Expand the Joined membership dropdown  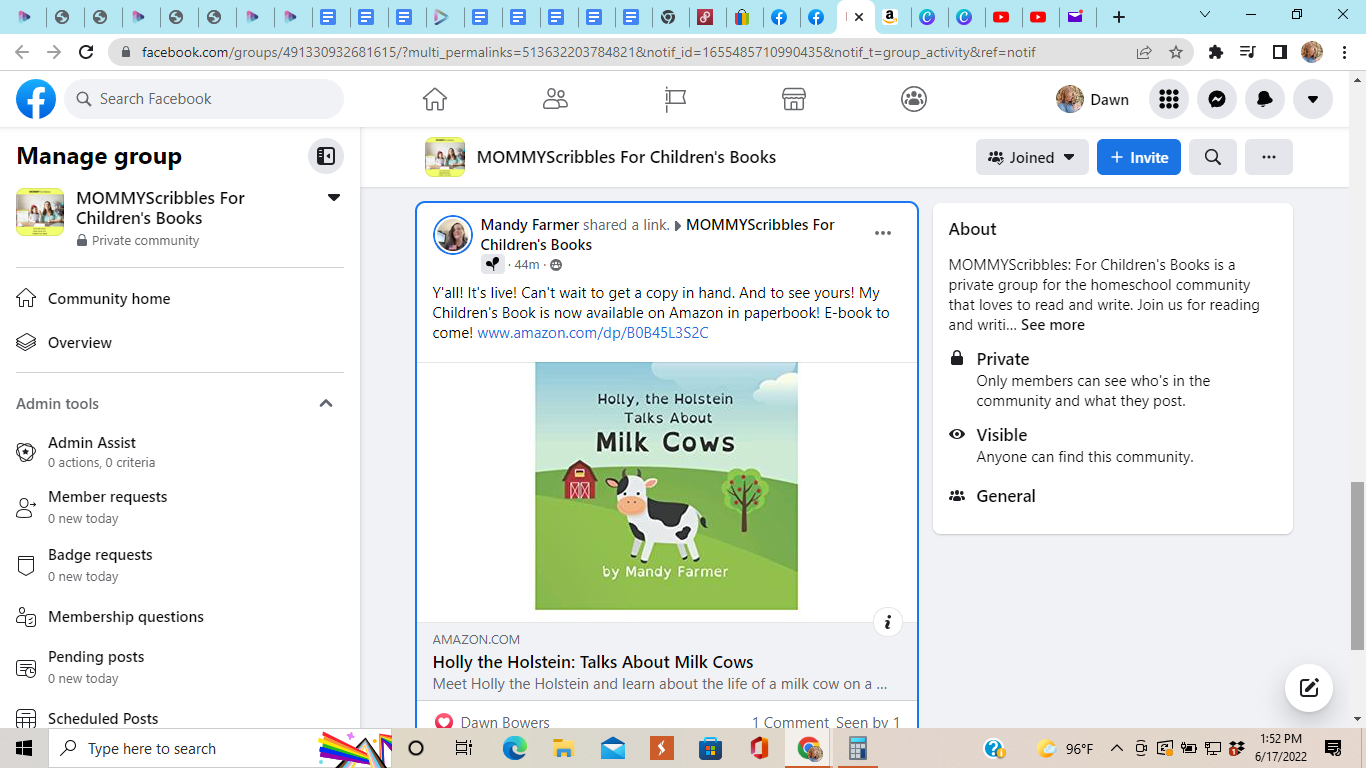[1032, 157]
